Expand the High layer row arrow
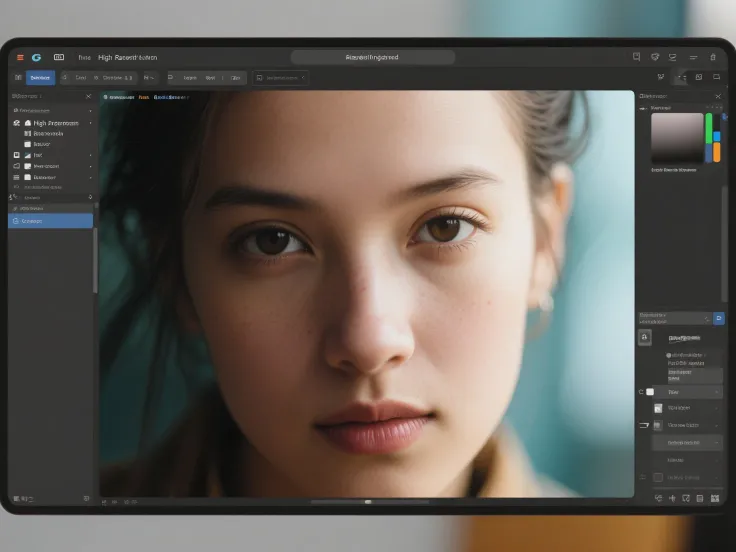This screenshot has width=736, height=552. [90, 123]
